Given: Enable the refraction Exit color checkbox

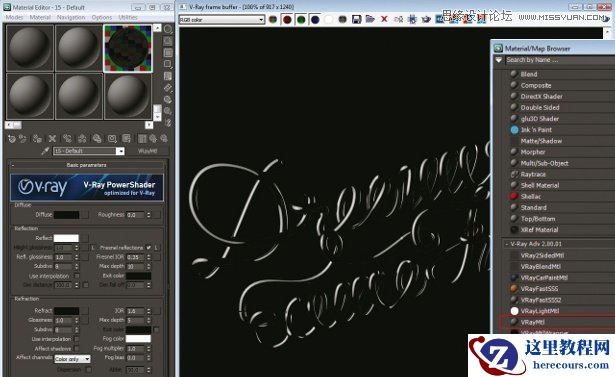Looking at the screenshot, I should click(156, 330).
